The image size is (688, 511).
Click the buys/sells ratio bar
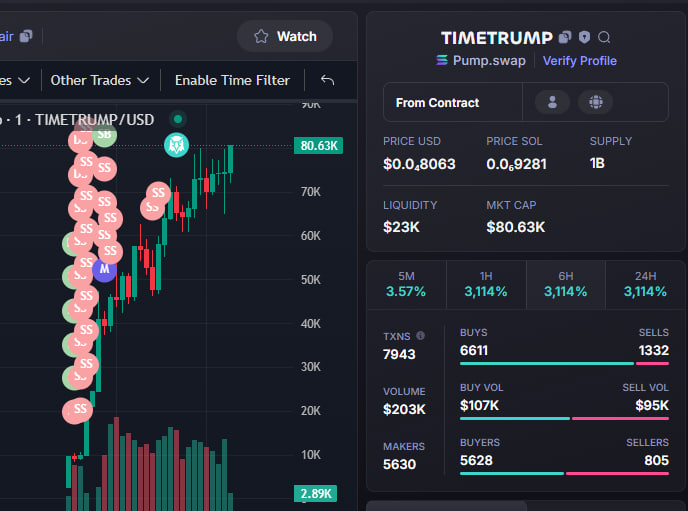(x=564, y=364)
